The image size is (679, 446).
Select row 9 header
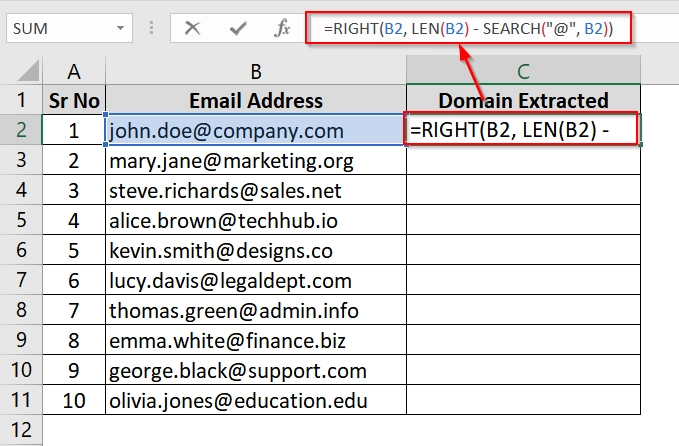click(21, 339)
